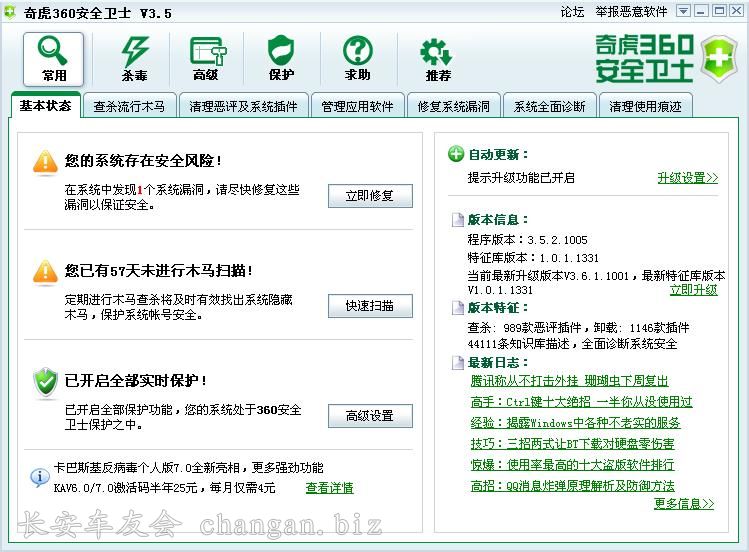
Task: Open news link 腾讯称从不打击外挂 珊瑚虫下周复出
Action: tap(569, 381)
